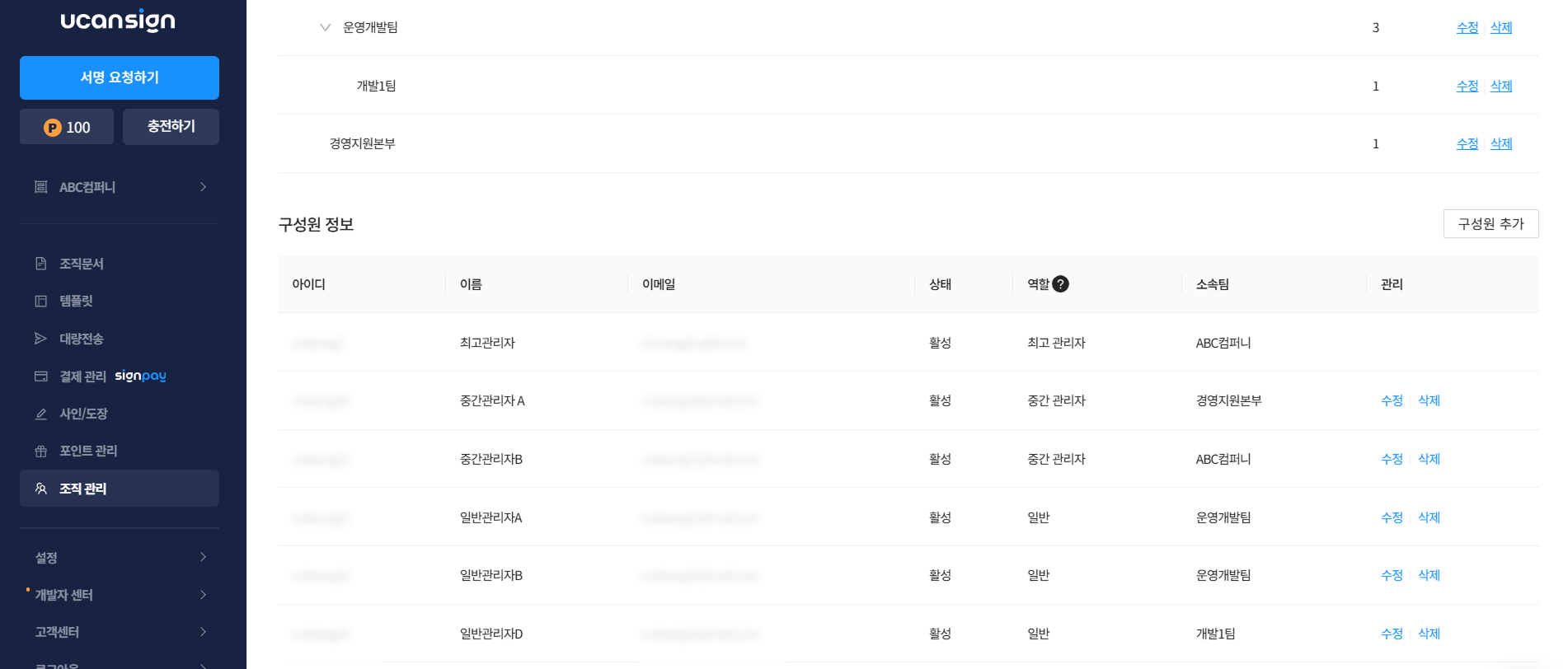Click 최고 관리자 role cell
Viewport: 1568px width, 669px height.
coord(1056,343)
